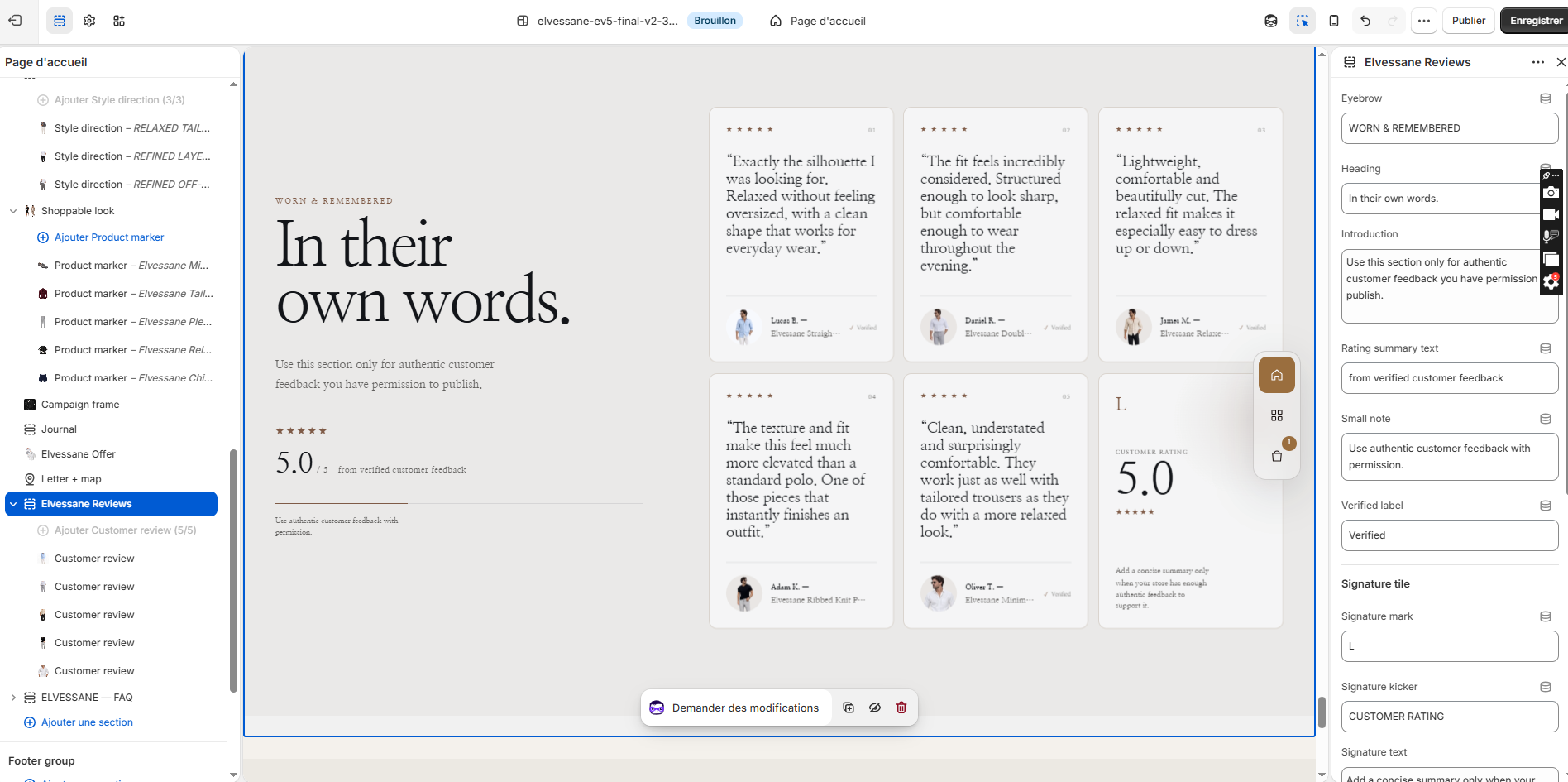Hide the selected section

coord(875,708)
